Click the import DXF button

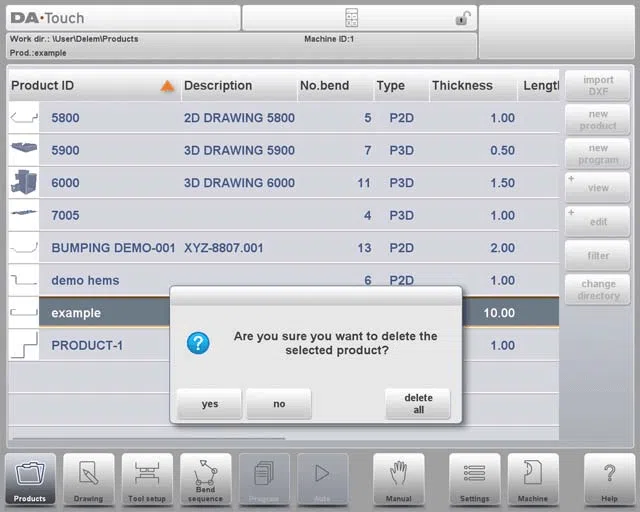(598, 86)
